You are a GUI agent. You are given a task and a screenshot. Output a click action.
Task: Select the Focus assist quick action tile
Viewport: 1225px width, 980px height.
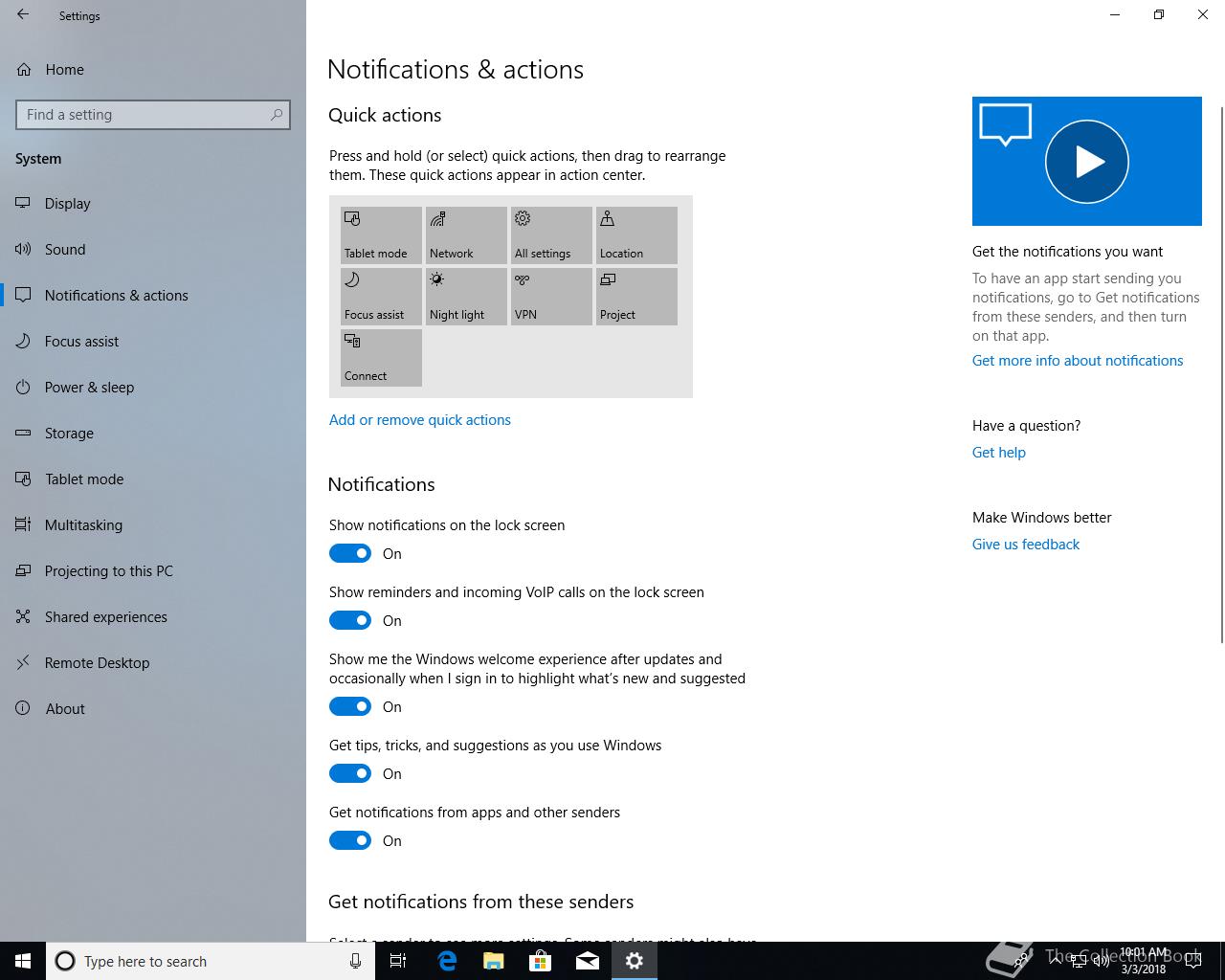[381, 297]
